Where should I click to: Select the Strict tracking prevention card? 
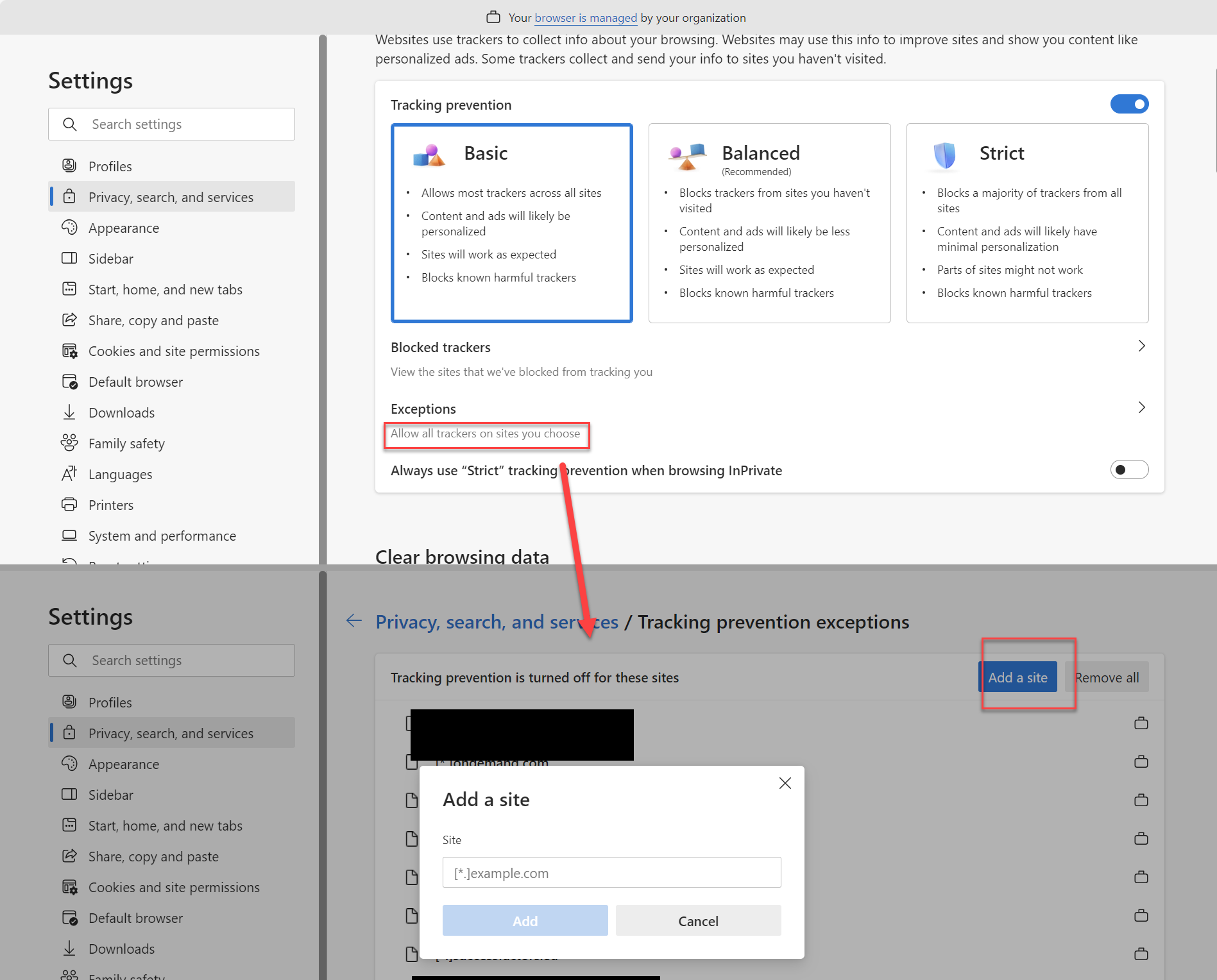coord(1027,223)
